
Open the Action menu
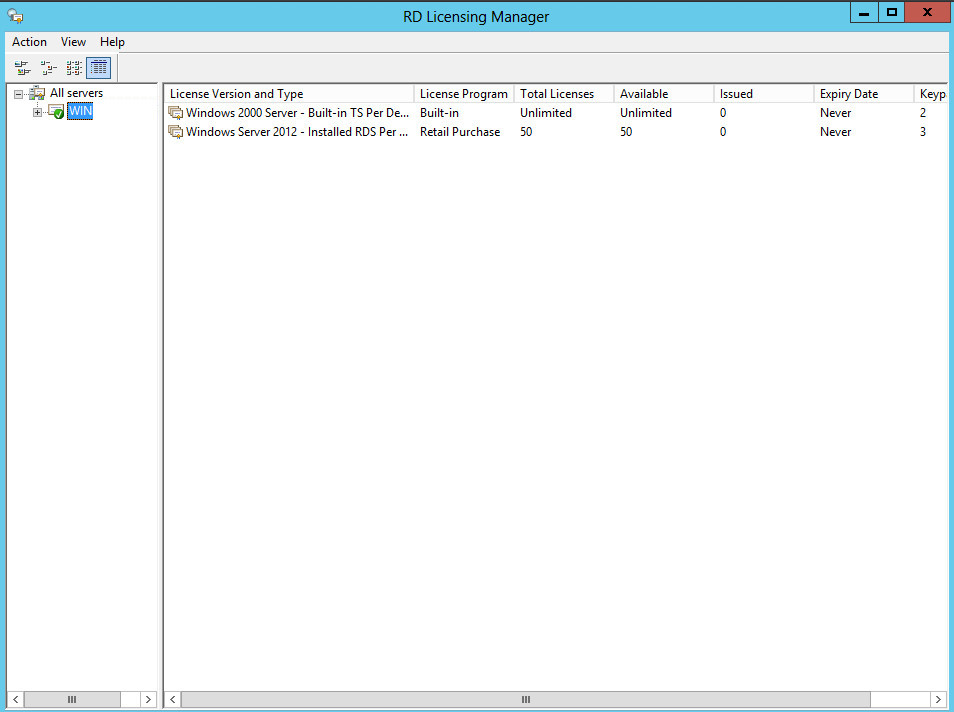[29, 42]
